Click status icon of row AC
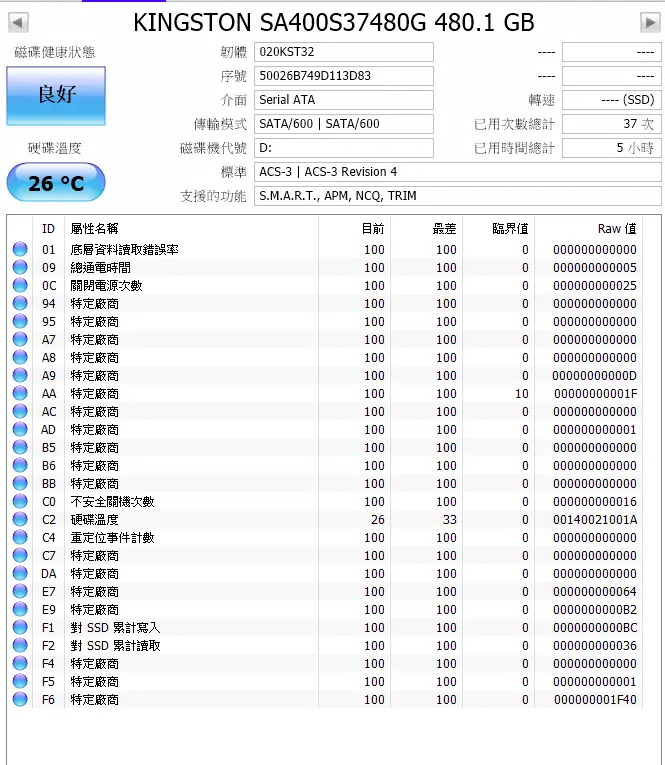This screenshot has height=765, width=665. [x=20, y=411]
